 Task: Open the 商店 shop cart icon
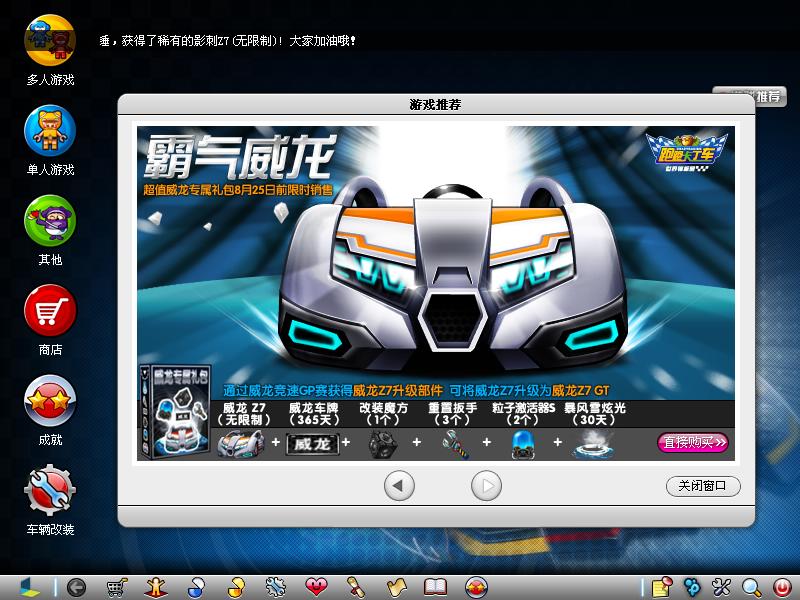[x=50, y=310]
